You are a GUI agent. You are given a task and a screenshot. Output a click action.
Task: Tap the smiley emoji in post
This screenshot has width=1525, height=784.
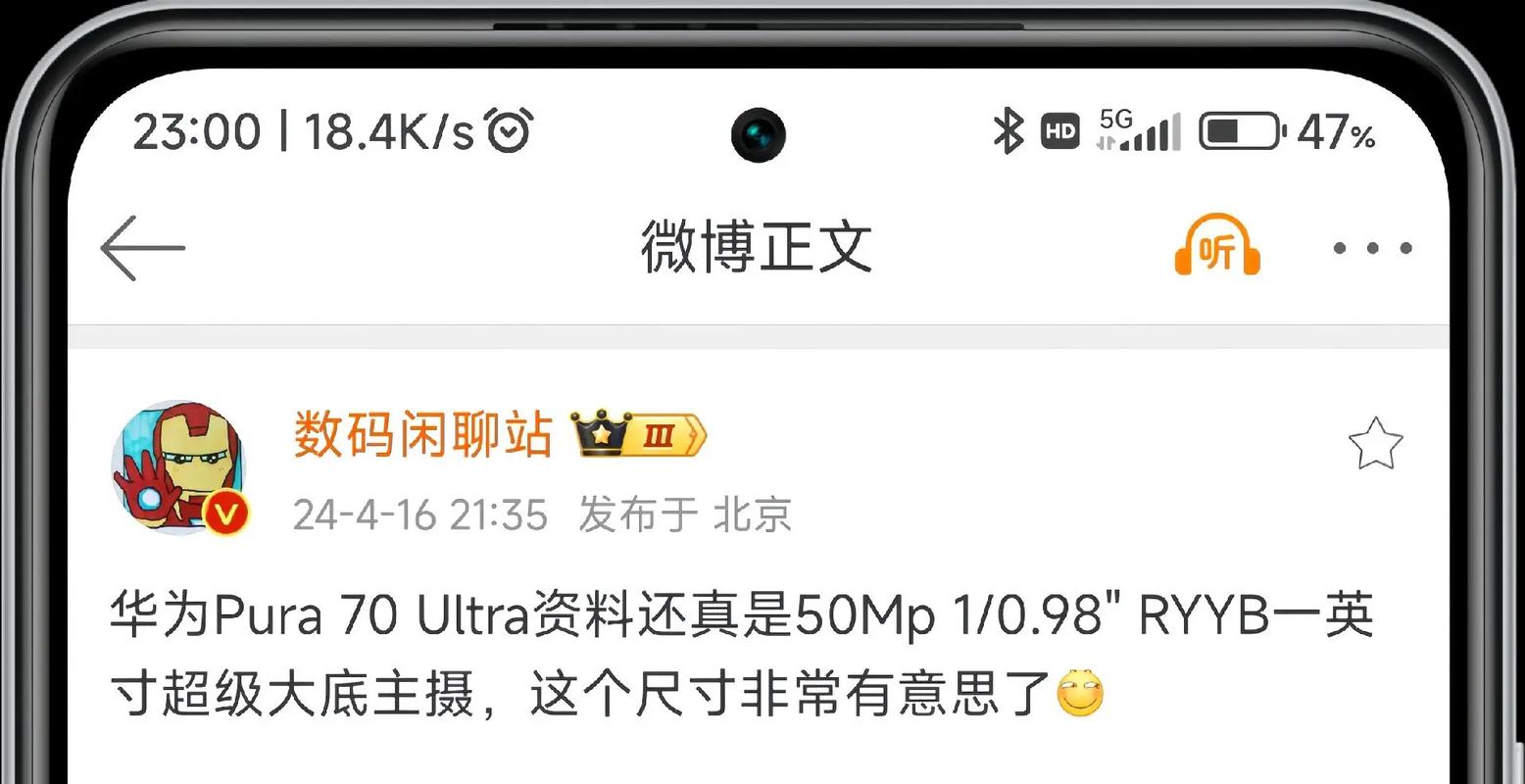coord(1081,693)
